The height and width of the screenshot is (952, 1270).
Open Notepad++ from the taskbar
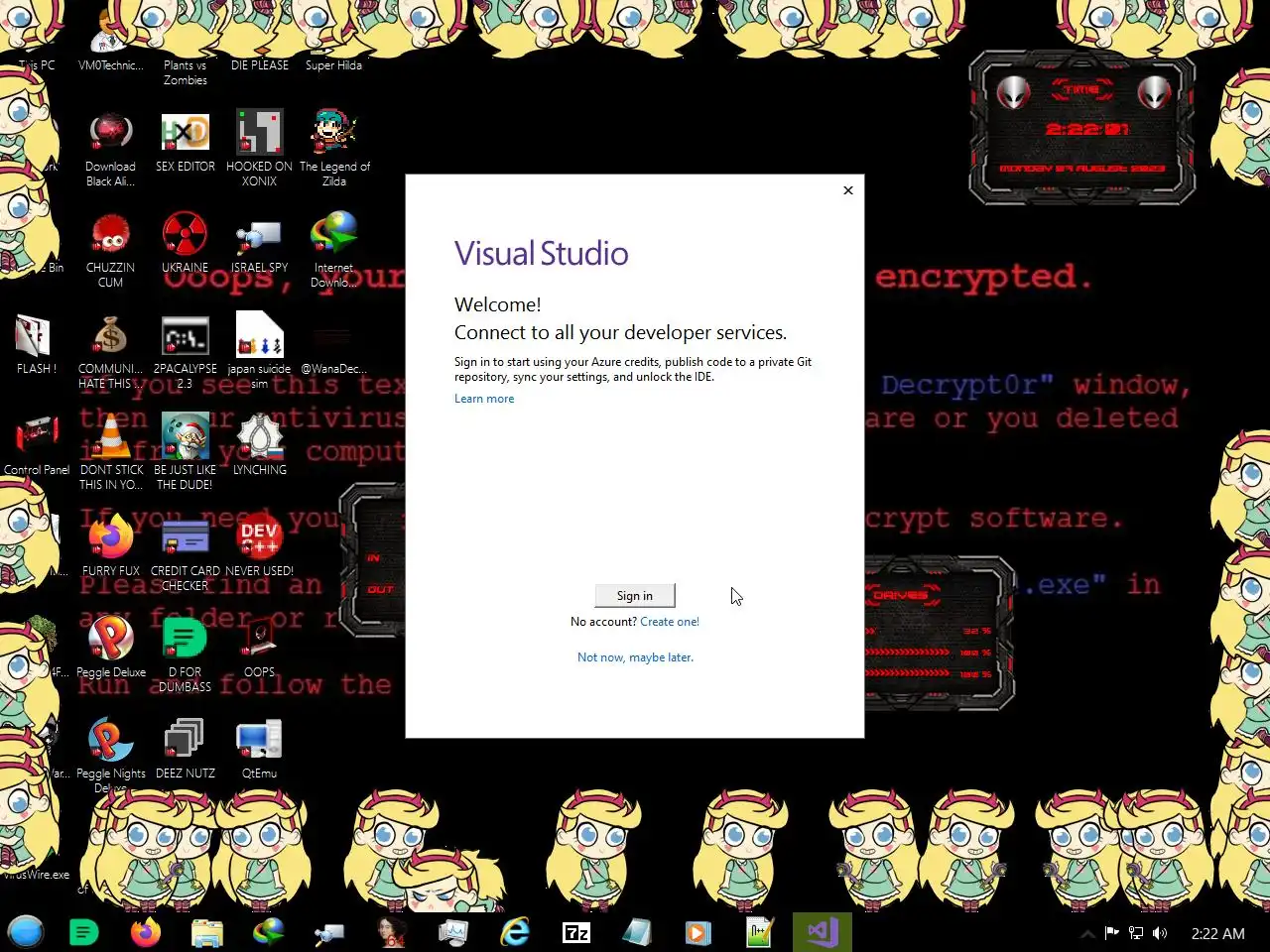click(760, 932)
